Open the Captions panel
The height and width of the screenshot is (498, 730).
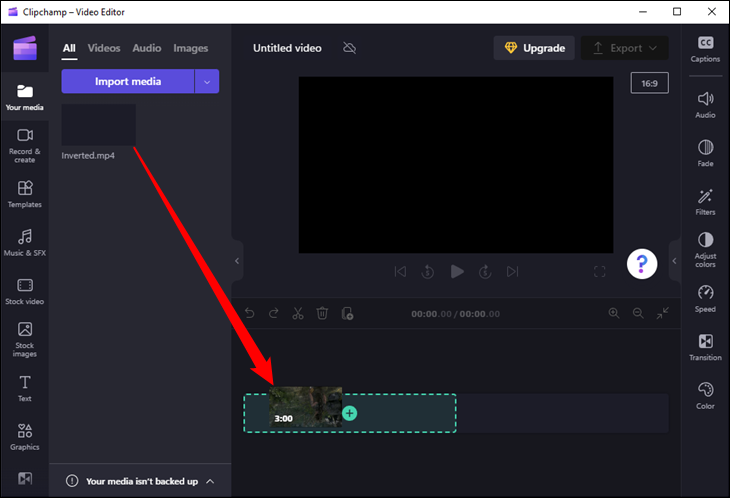click(705, 48)
